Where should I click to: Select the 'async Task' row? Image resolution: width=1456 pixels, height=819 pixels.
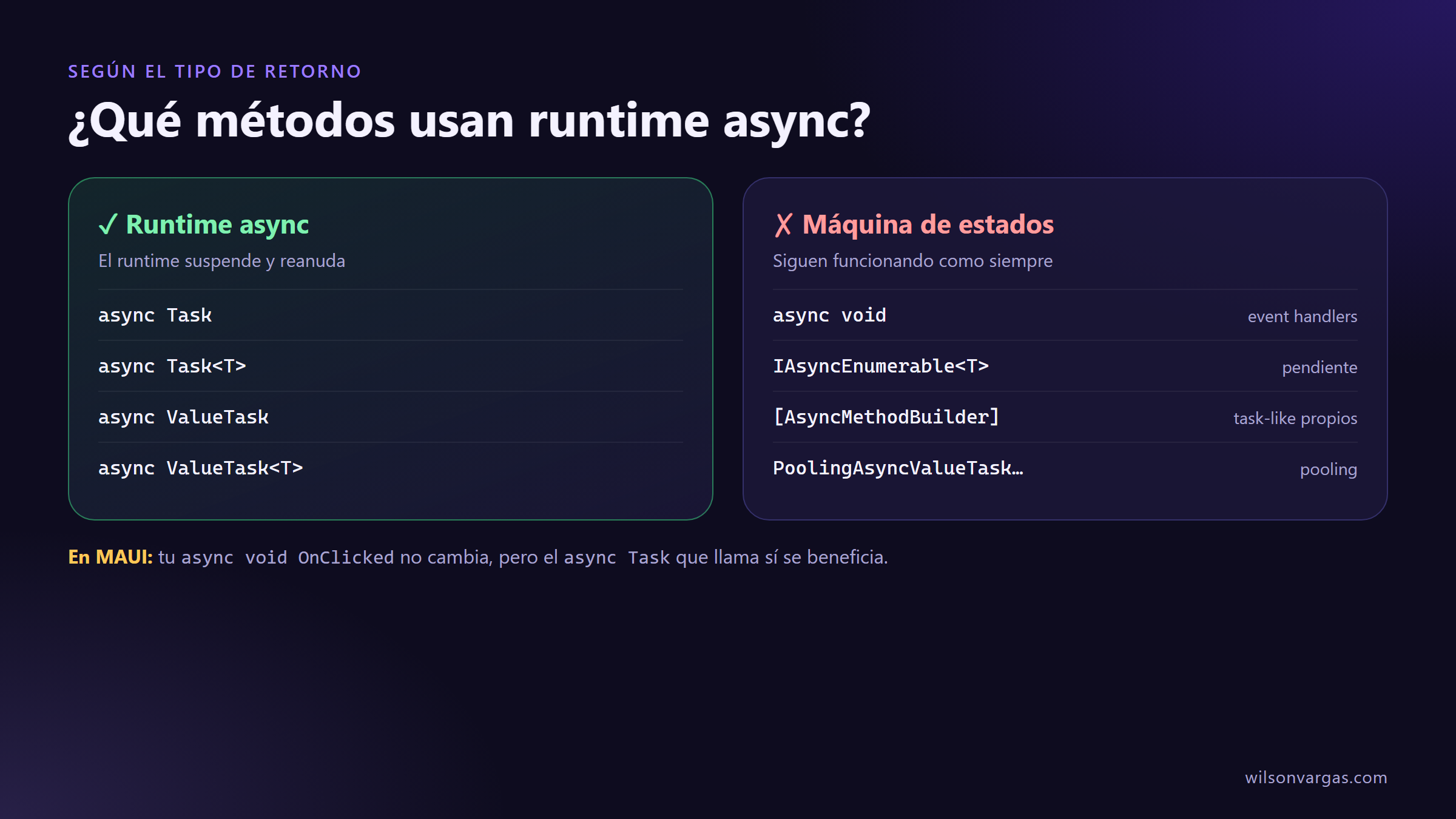pos(391,315)
